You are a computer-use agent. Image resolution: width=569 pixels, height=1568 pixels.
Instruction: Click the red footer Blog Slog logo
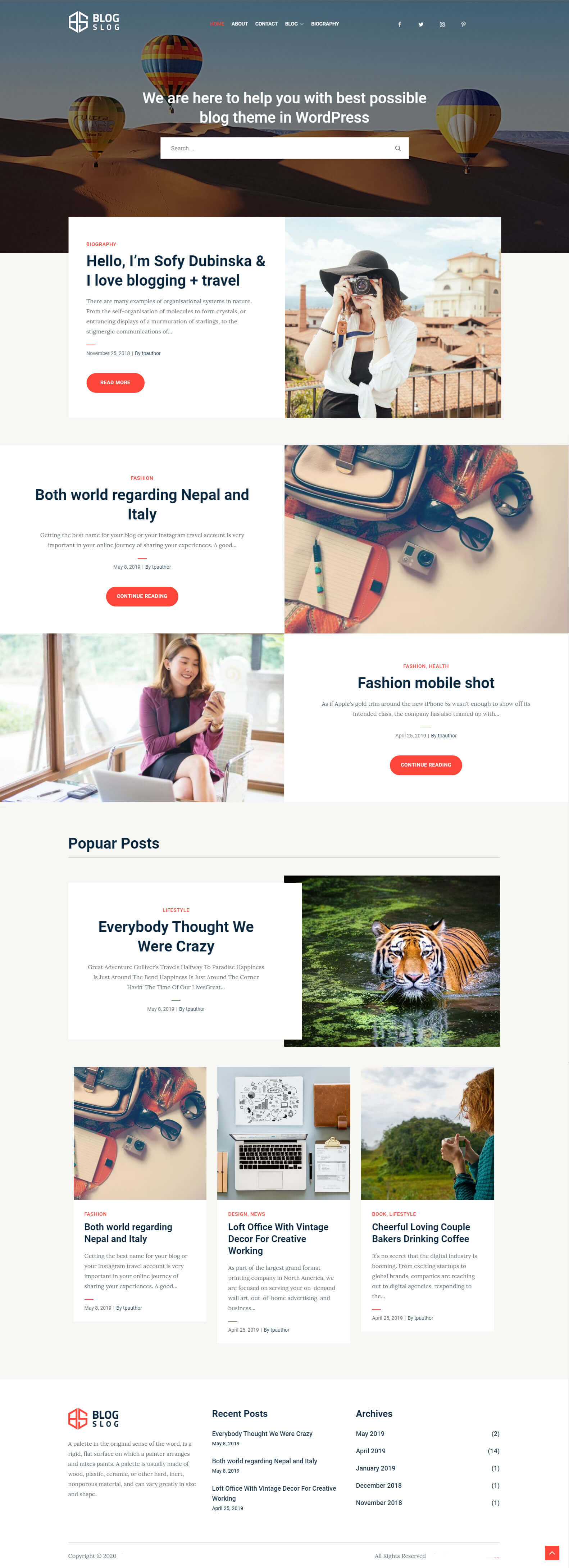pos(94,1418)
